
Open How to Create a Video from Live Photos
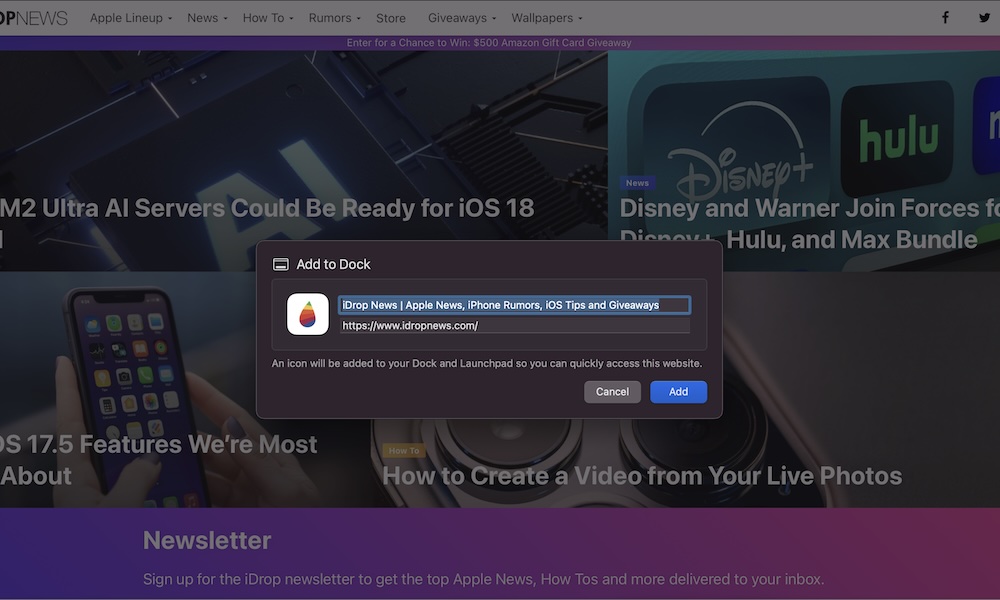click(642, 476)
